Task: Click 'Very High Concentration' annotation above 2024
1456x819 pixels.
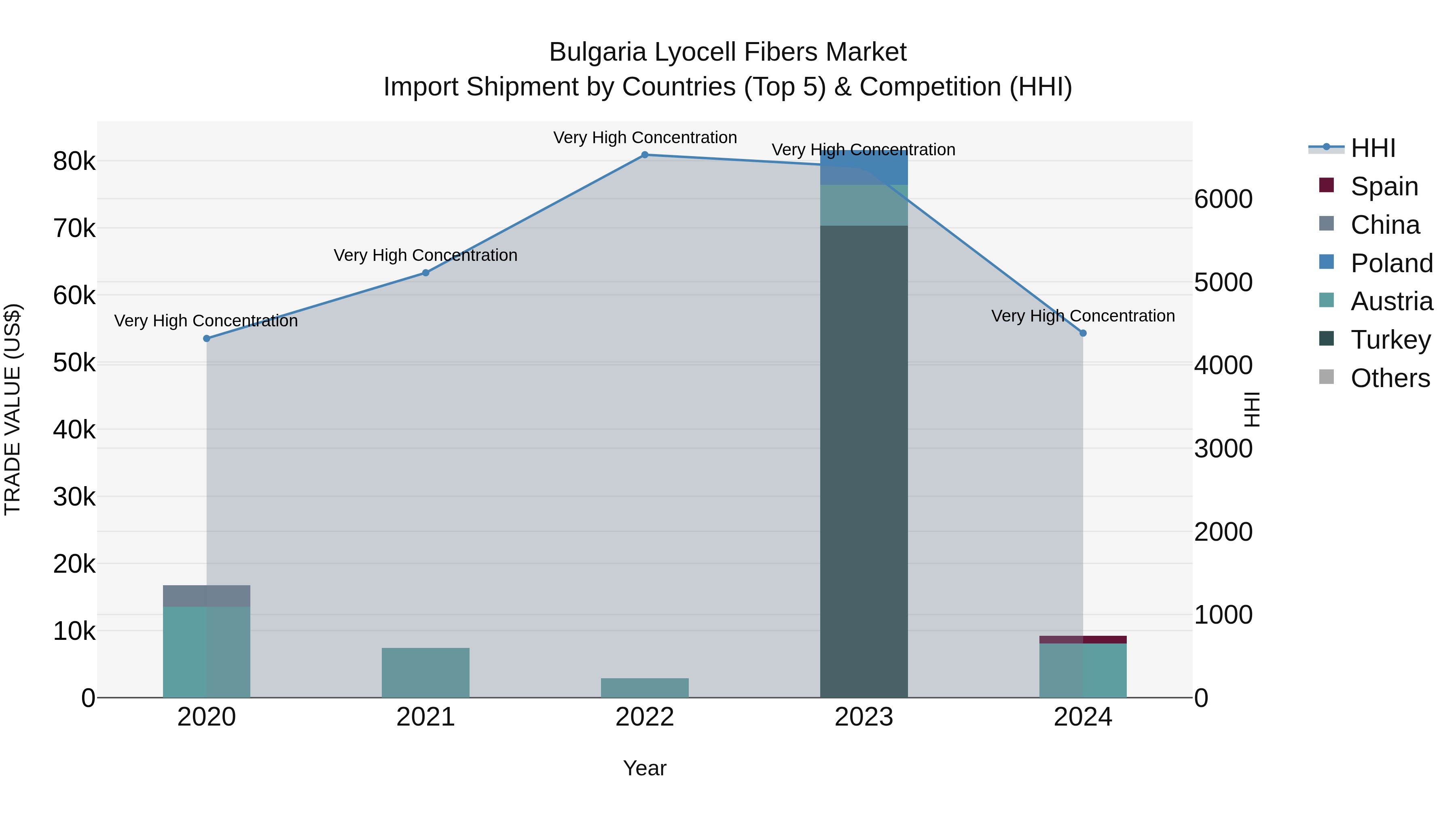Action: pyautogui.click(x=1083, y=316)
